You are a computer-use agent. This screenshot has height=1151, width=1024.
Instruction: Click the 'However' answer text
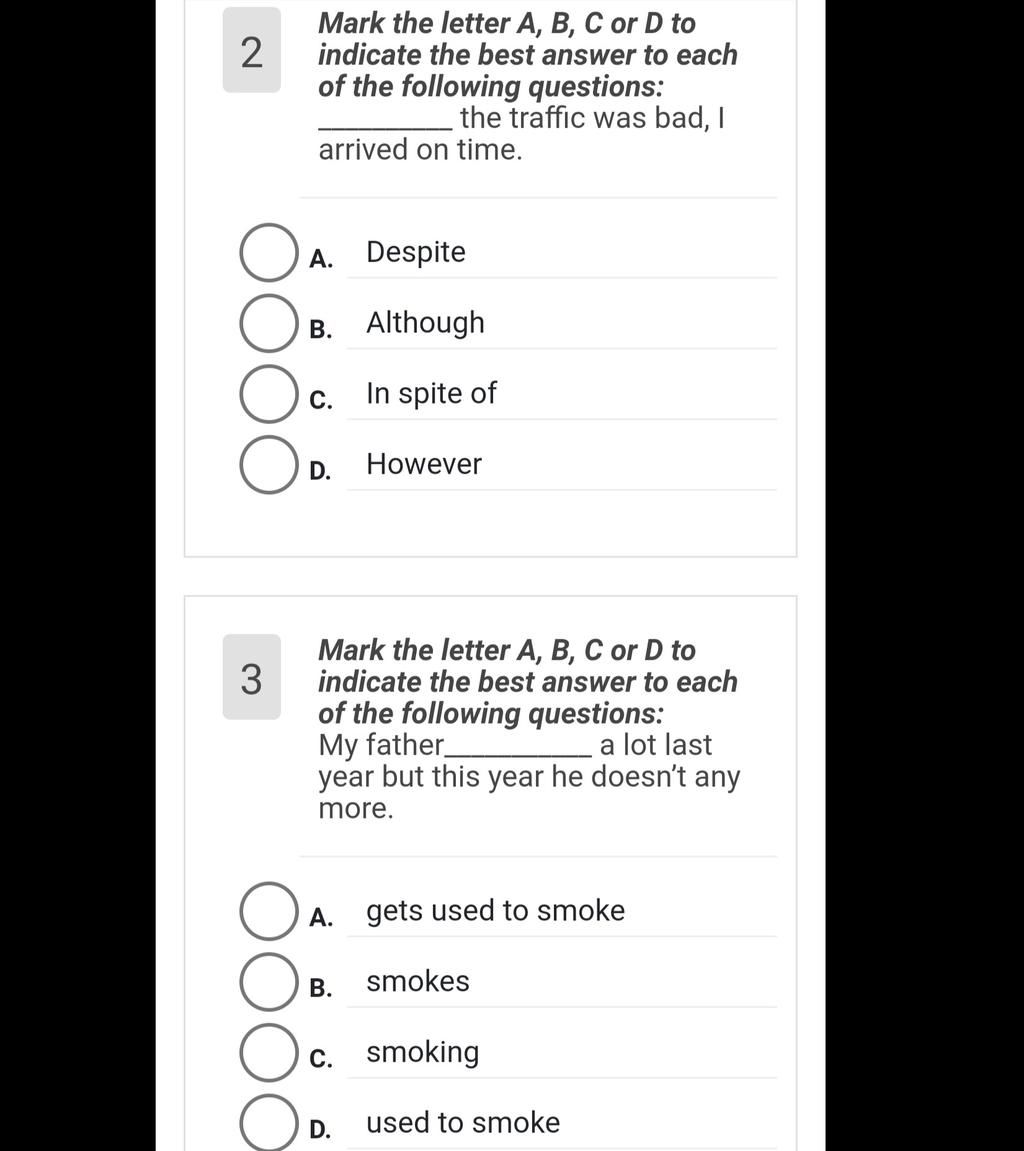[x=424, y=464]
